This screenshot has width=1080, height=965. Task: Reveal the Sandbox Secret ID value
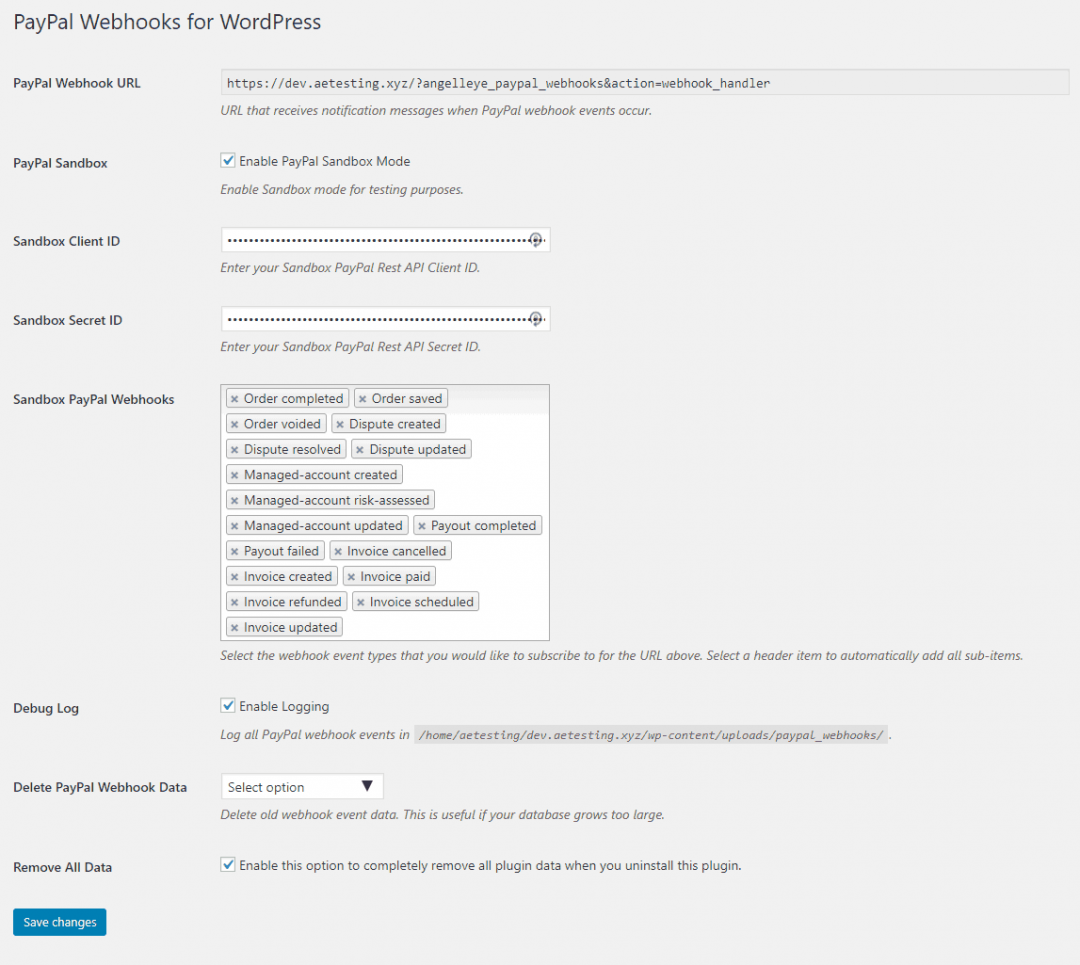point(537,318)
